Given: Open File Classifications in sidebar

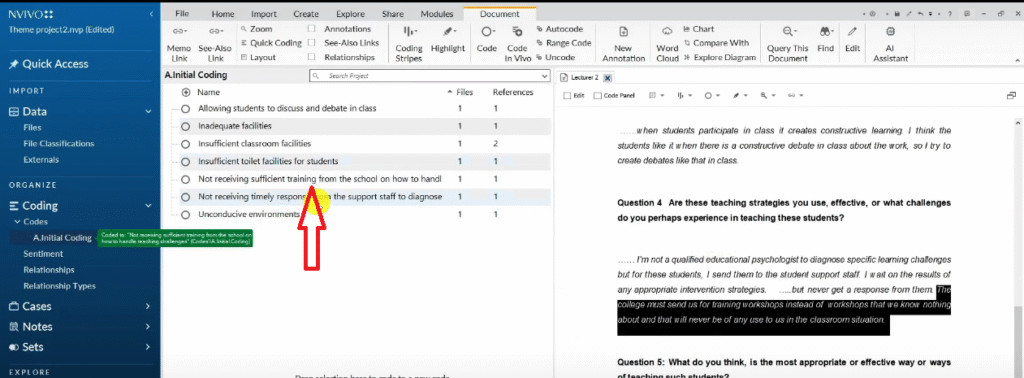Looking at the screenshot, I should [59, 144].
